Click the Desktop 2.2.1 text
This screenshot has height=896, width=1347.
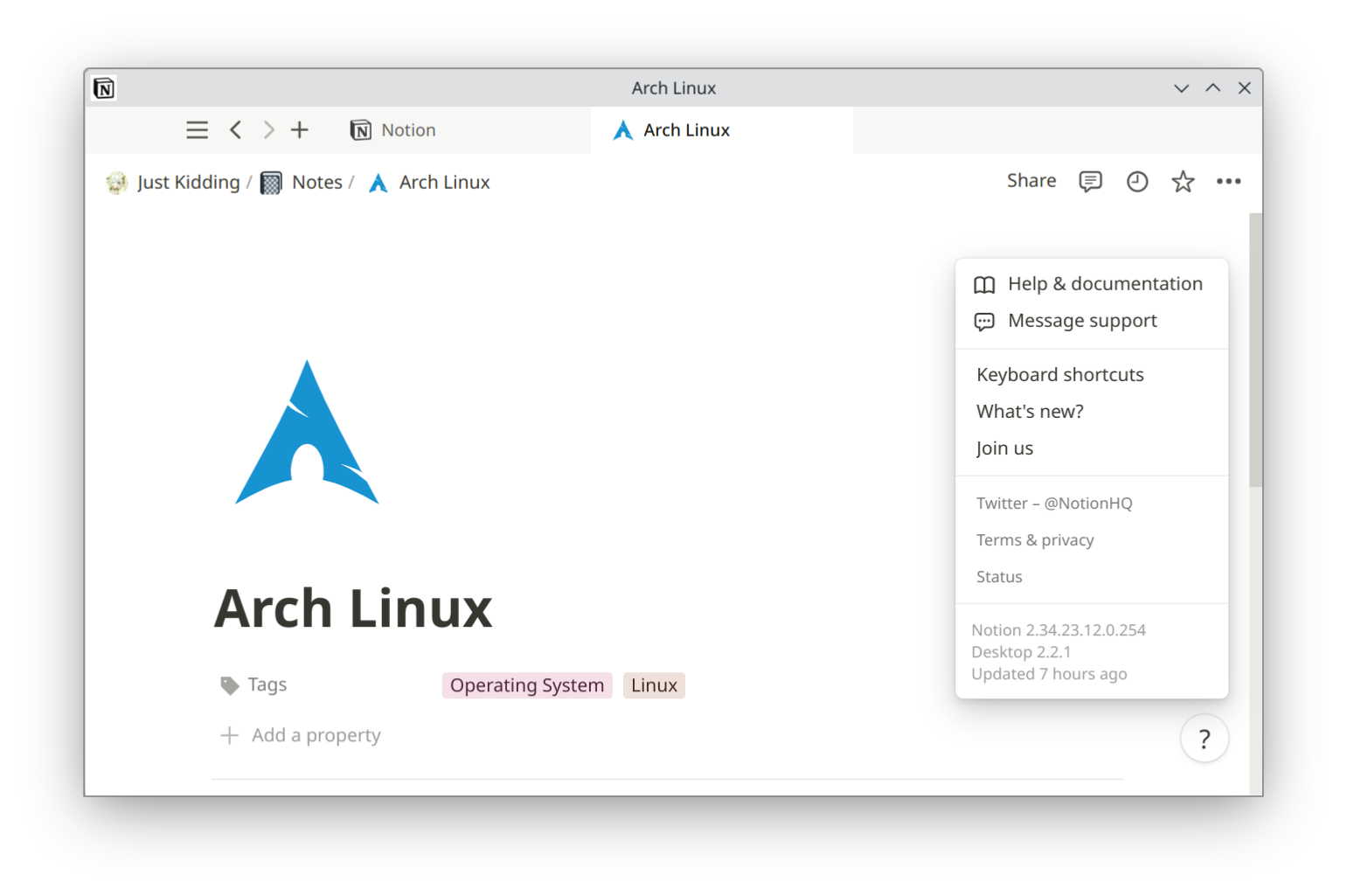click(x=1021, y=652)
